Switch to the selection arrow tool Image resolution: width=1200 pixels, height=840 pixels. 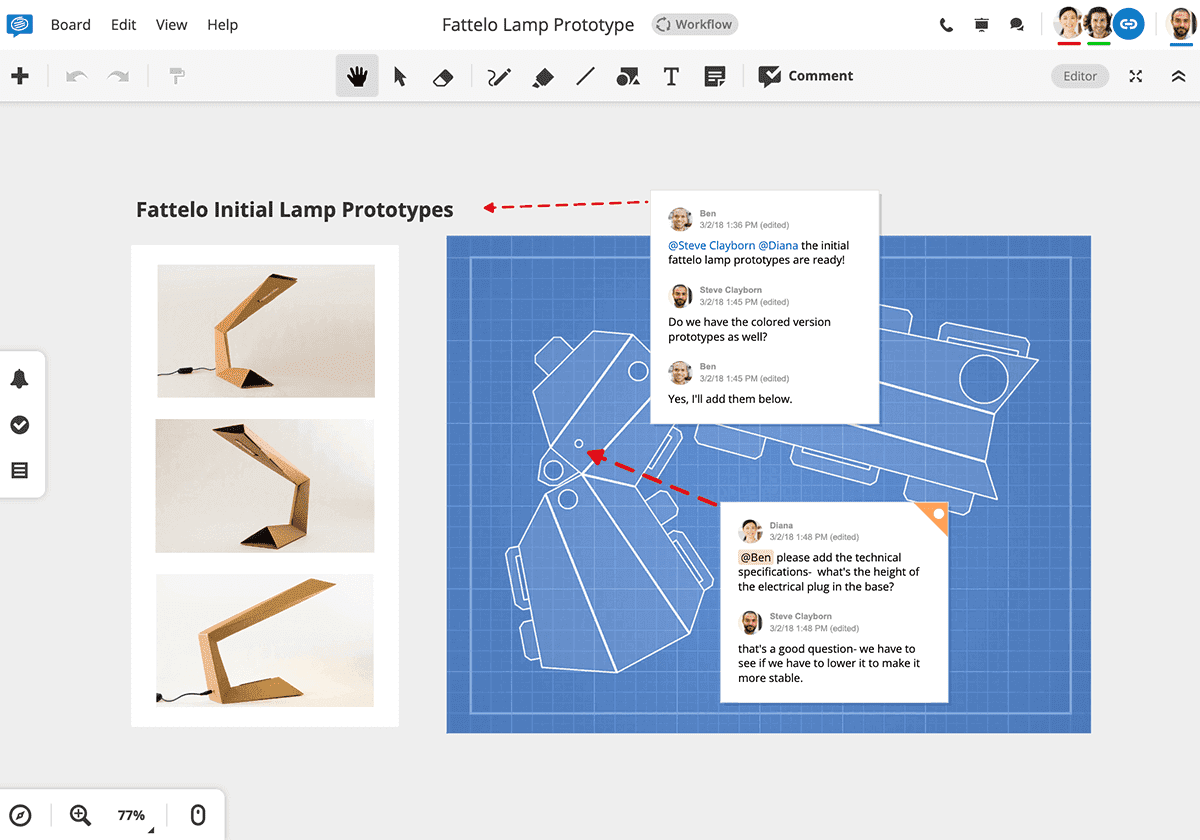click(399, 75)
